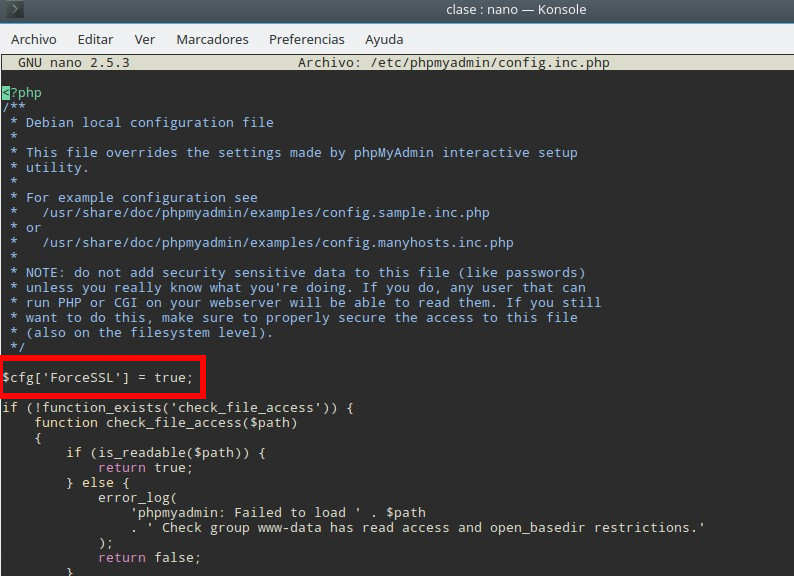
Task: Click the 'utility.' comment line
Action: click(x=50, y=168)
